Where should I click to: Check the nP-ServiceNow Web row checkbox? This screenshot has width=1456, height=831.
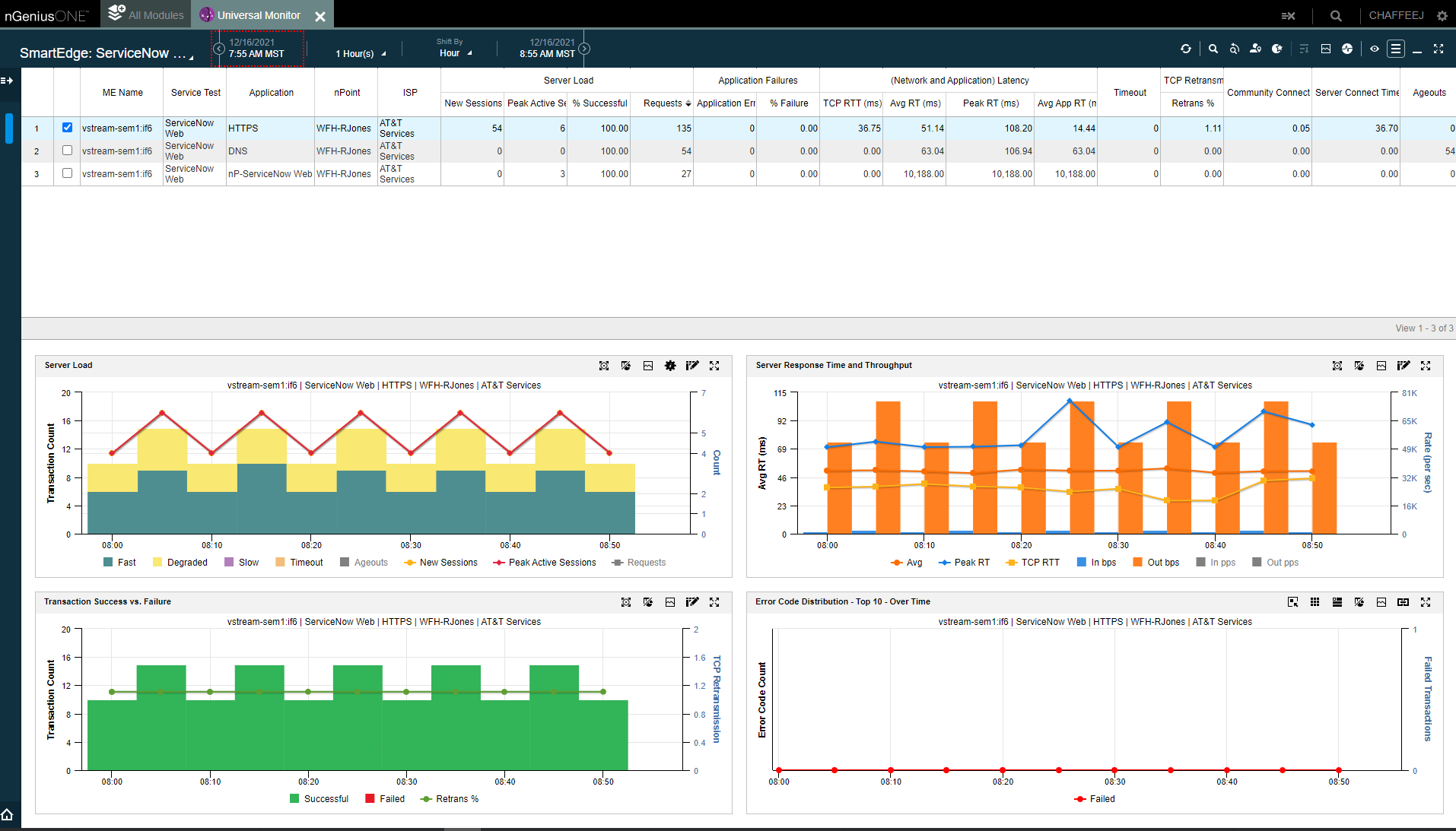(x=67, y=173)
